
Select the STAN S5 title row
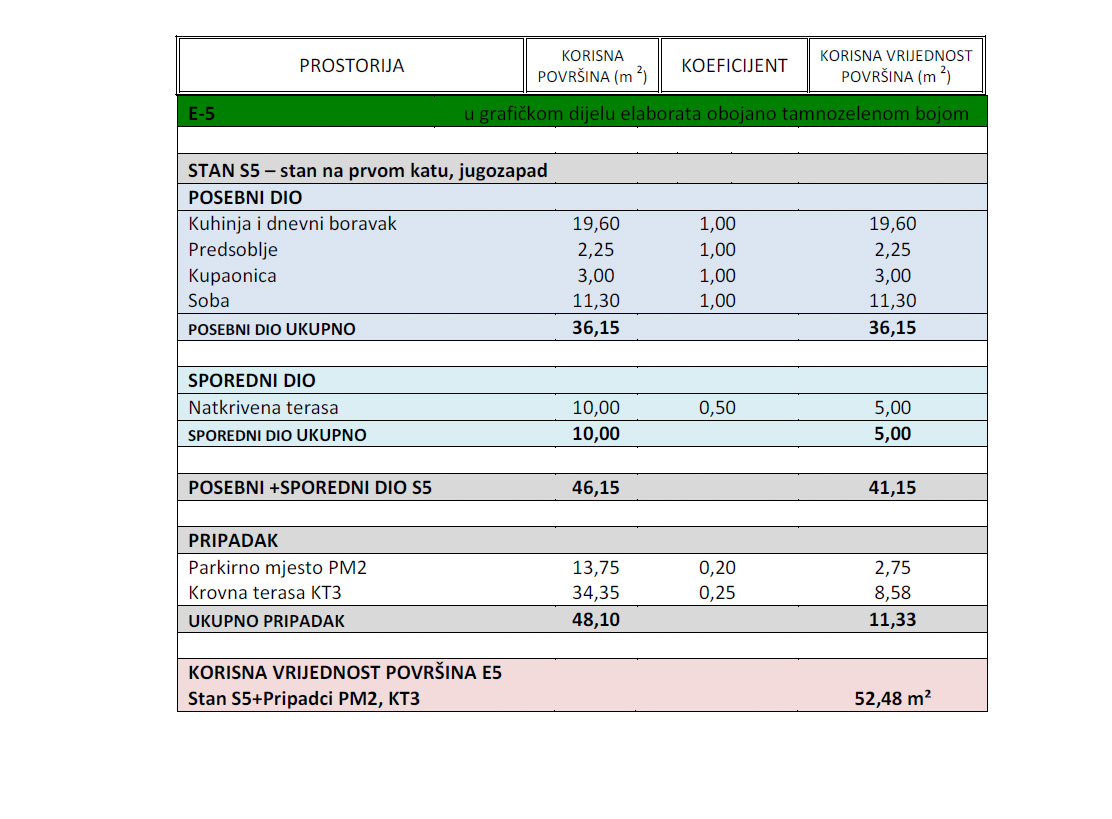pos(582,170)
